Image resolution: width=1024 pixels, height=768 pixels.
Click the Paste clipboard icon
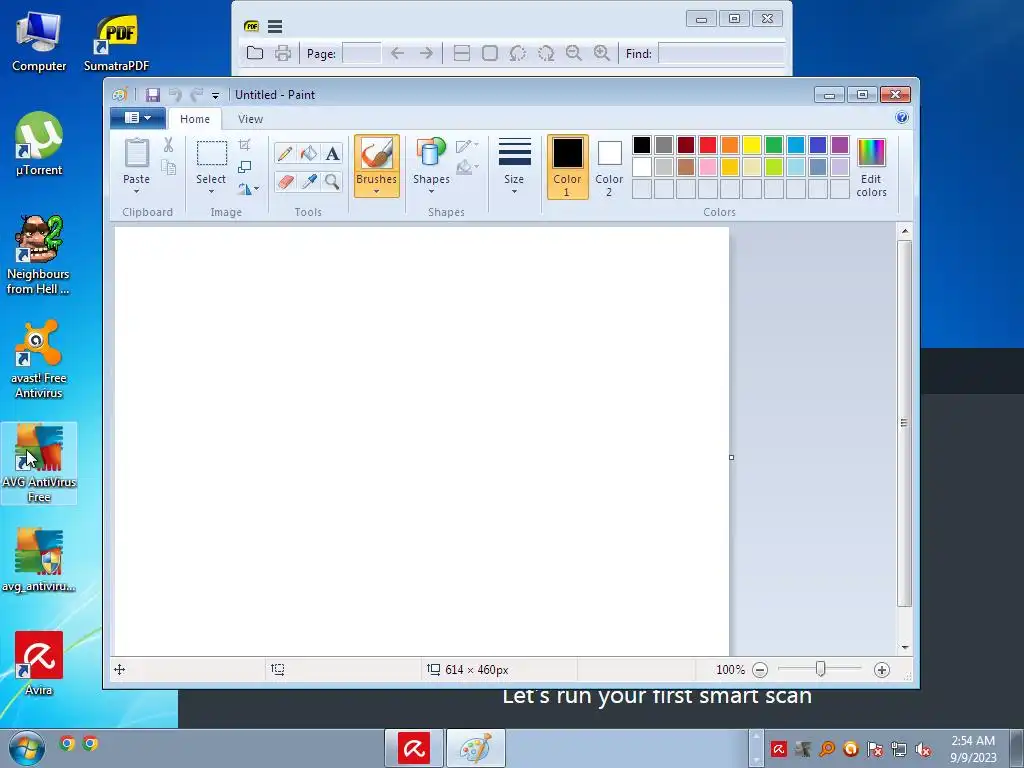pyautogui.click(x=136, y=153)
